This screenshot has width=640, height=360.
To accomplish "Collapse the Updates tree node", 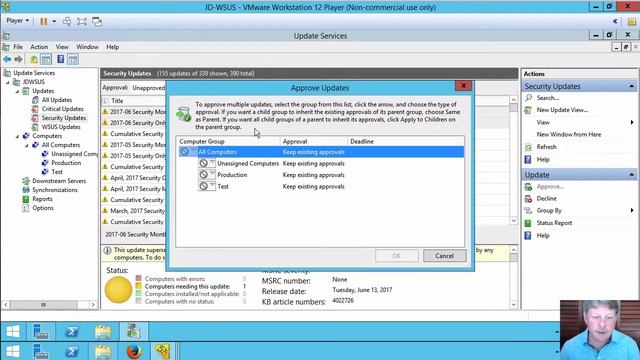I will coord(17,91).
